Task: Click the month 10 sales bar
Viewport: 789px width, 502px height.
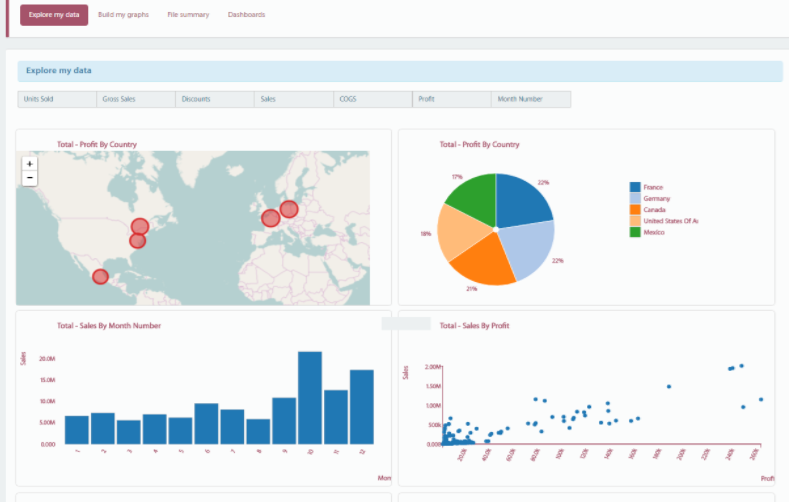Action: tap(310, 398)
